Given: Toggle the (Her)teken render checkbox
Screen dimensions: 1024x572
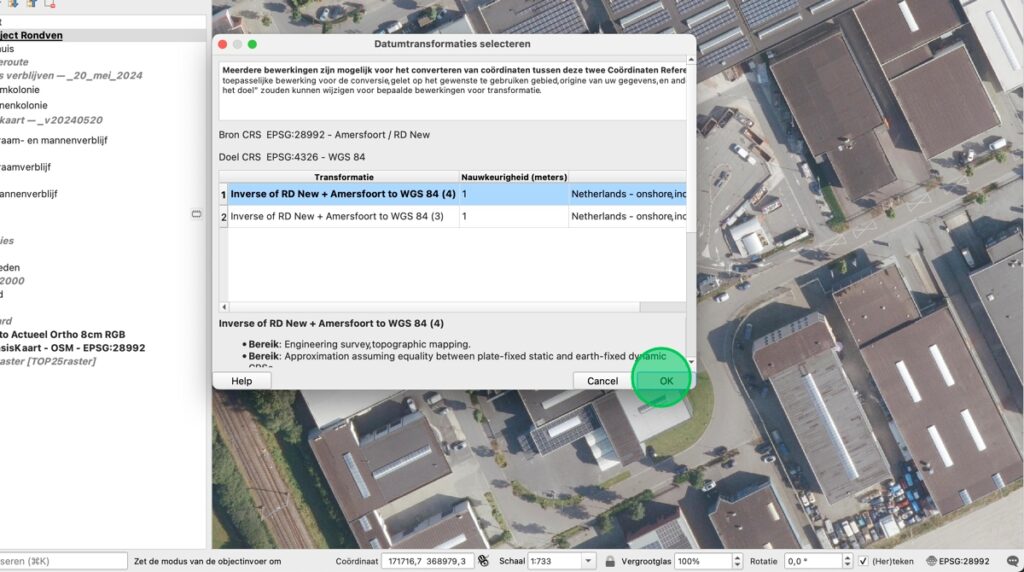Looking at the screenshot, I should (x=864, y=561).
